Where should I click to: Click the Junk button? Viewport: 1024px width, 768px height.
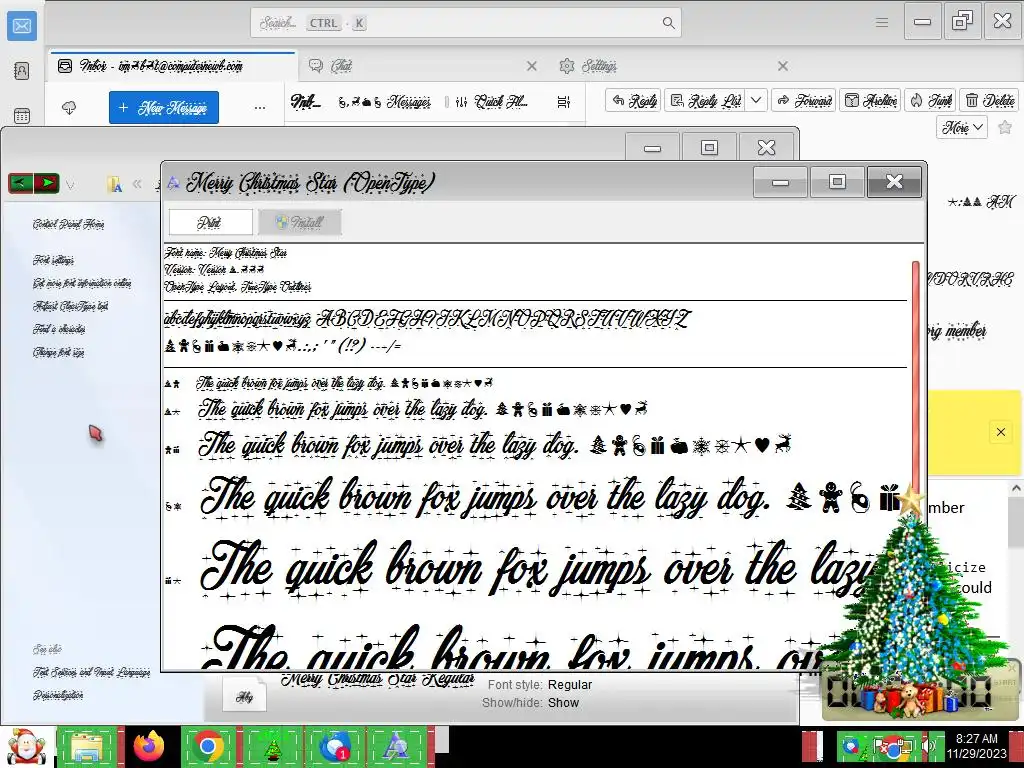[x=930, y=101]
